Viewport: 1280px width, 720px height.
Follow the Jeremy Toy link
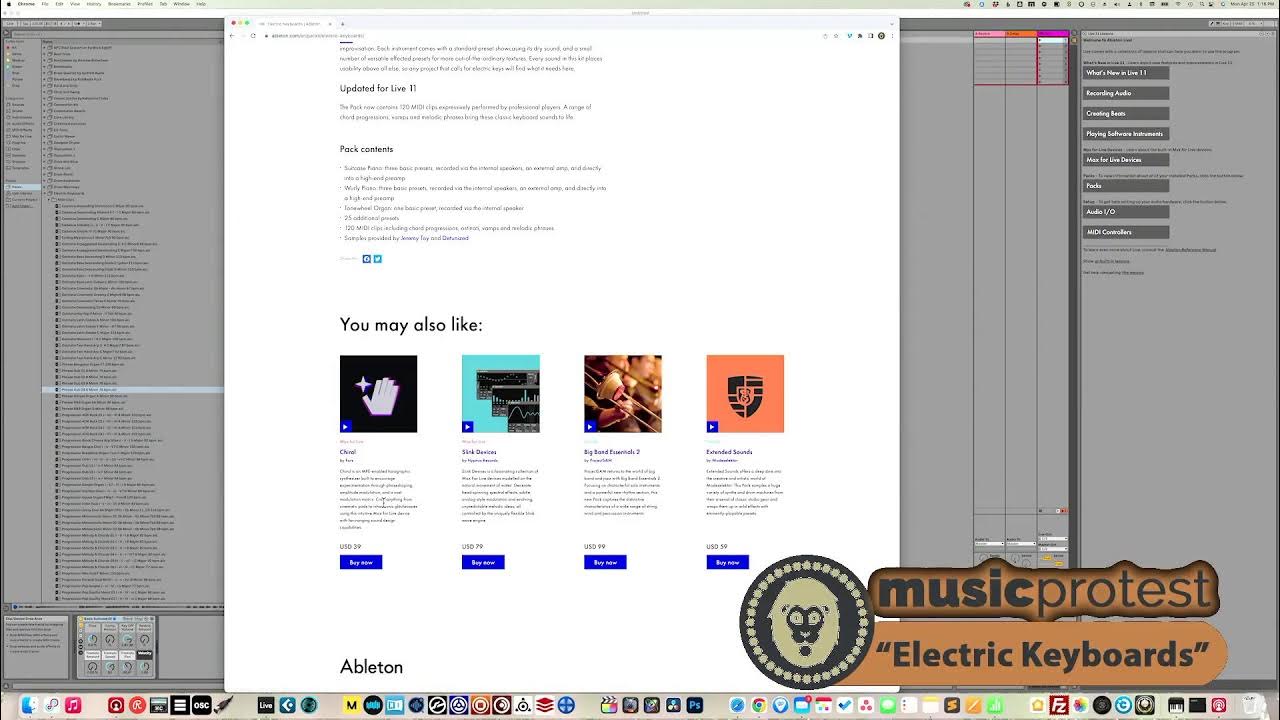(x=414, y=238)
